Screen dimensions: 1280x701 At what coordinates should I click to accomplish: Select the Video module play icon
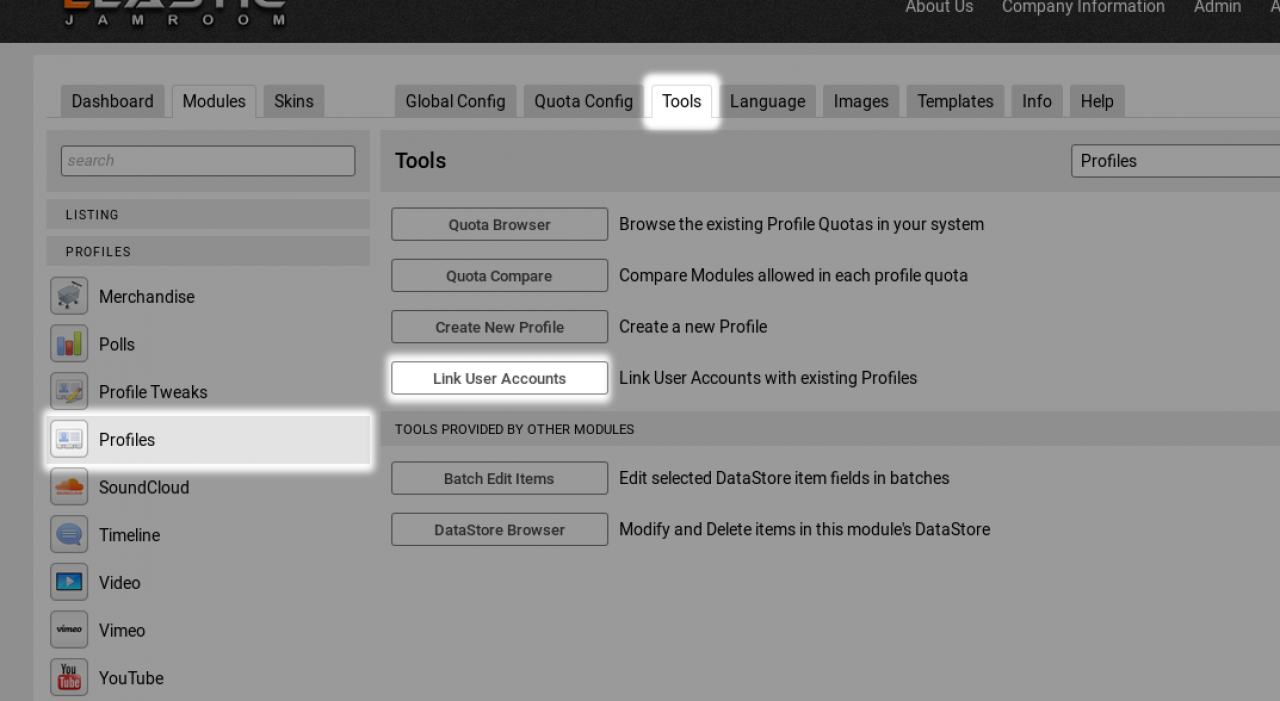pyautogui.click(x=69, y=582)
